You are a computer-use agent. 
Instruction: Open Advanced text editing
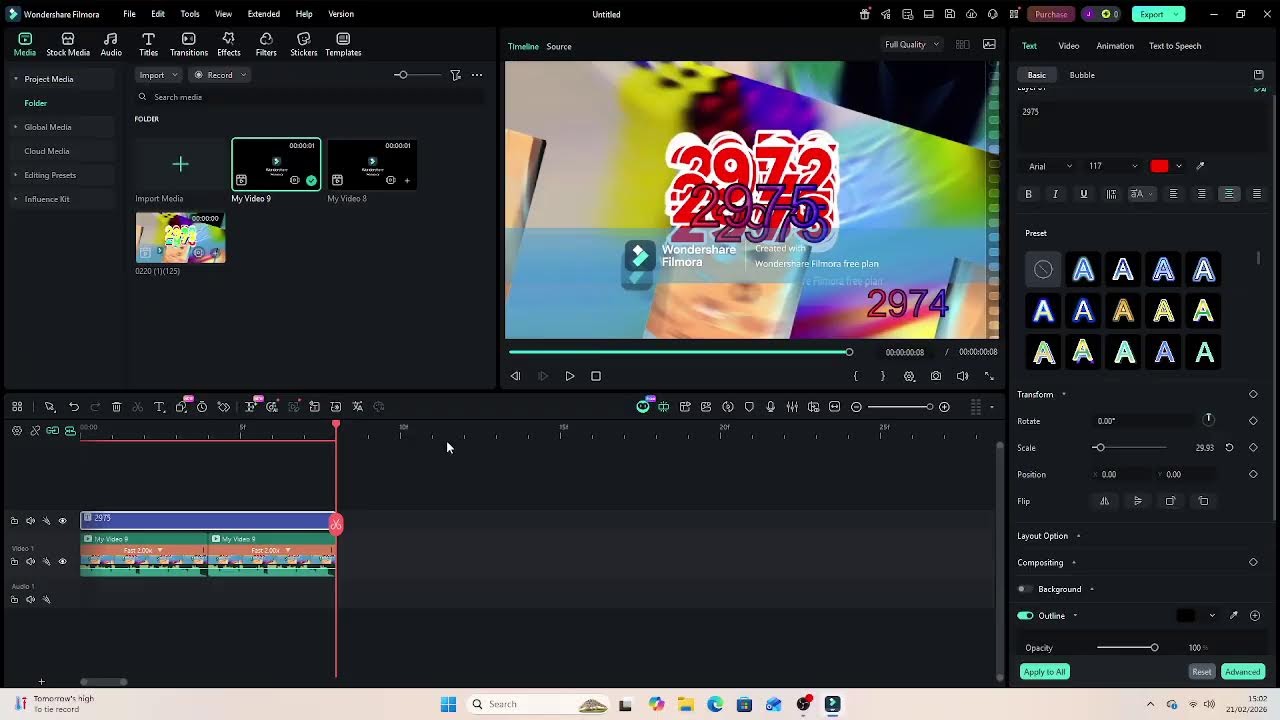[1243, 672]
